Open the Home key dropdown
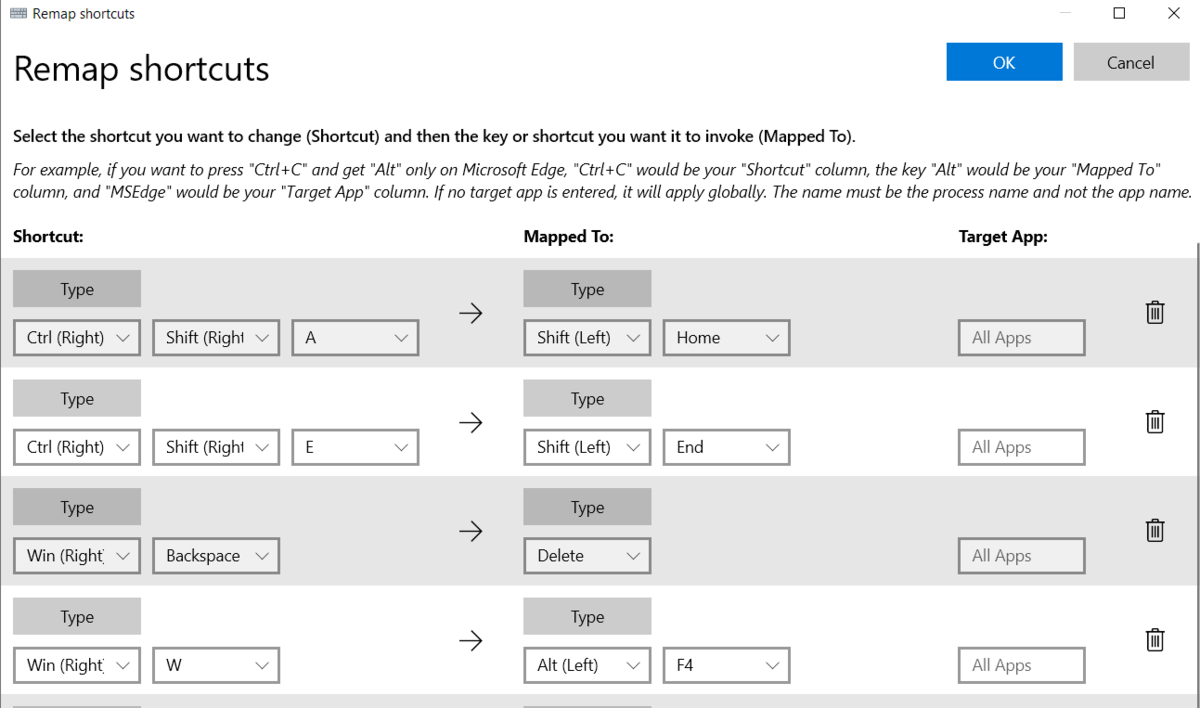Image resolution: width=1200 pixels, height=708 pixels. (727, 338)
